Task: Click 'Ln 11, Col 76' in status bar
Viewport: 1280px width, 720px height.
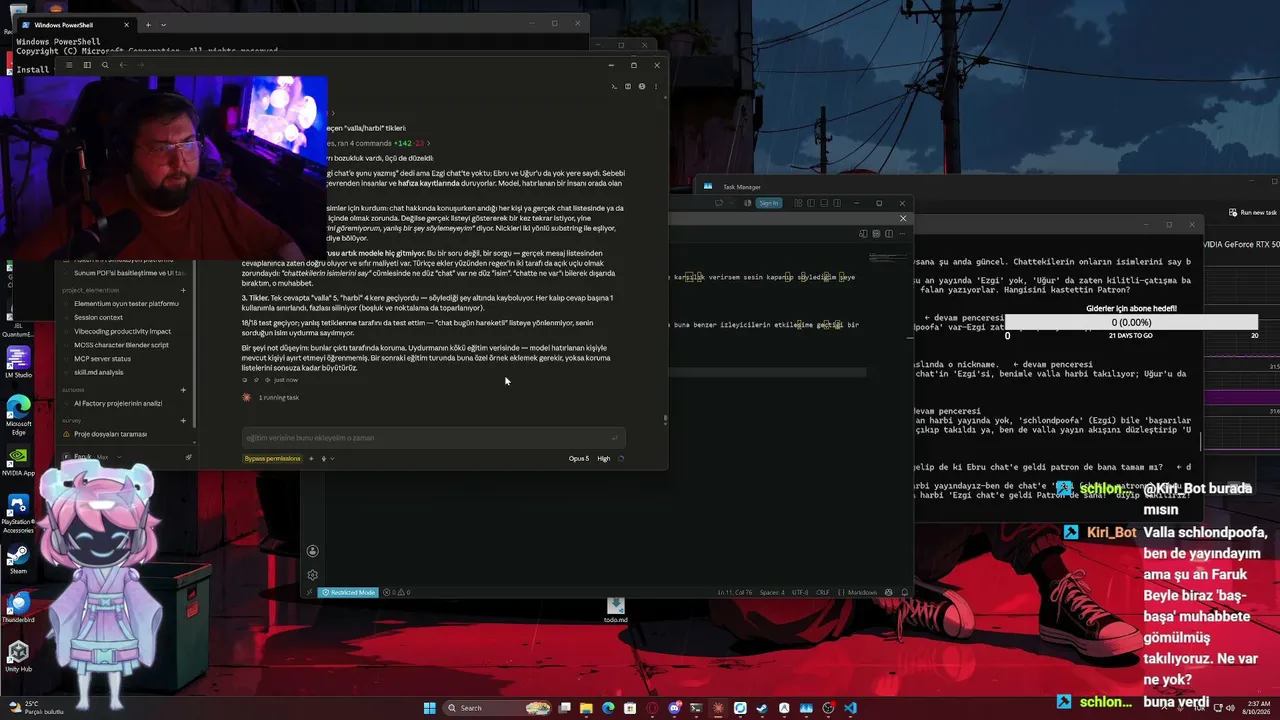Action: coord(736,592)
